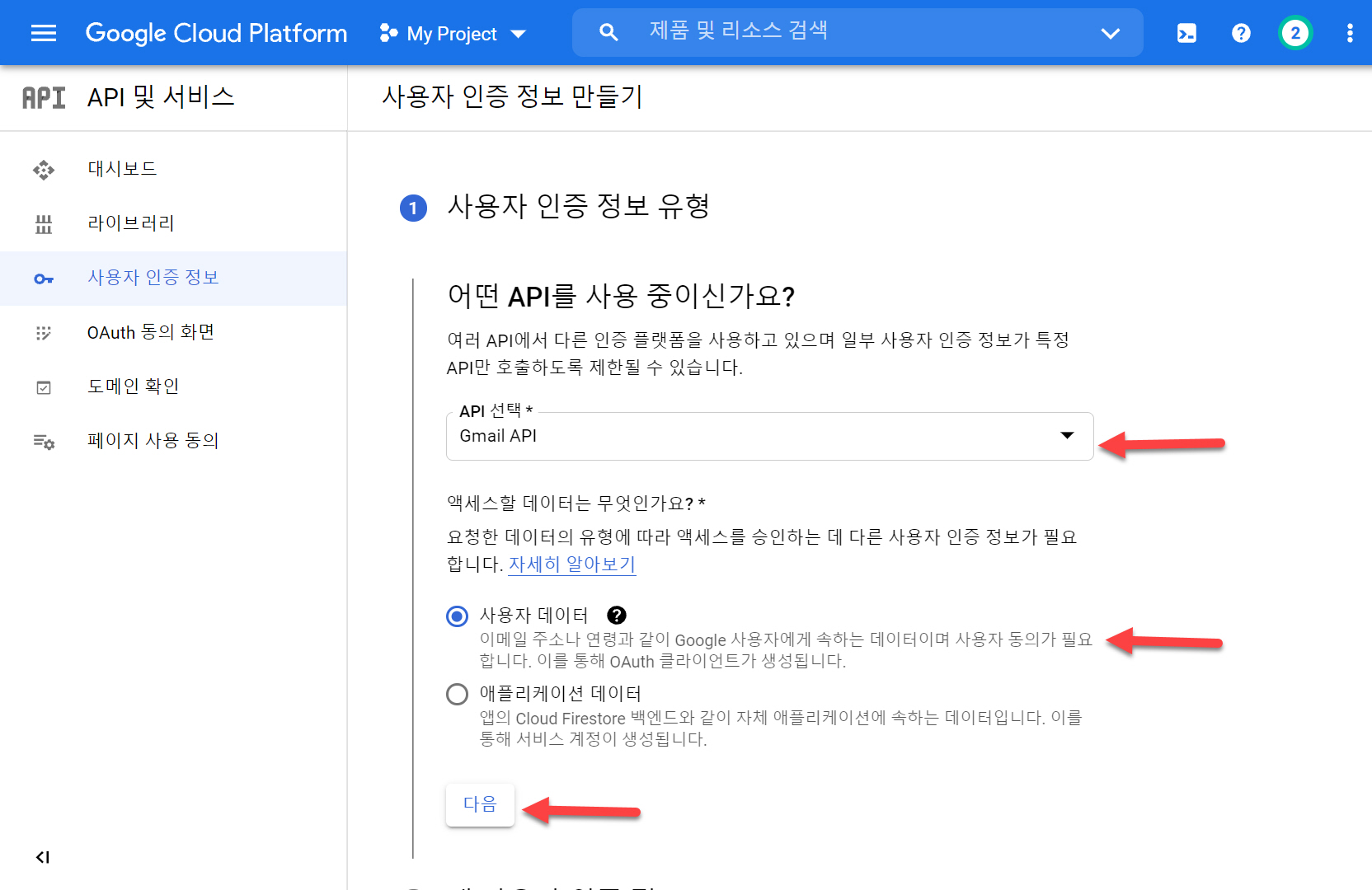The height and width of the screenshot is (890, 1372).
Task: Open the Gmail API selection dropdown
Action: pos(1067,436)
